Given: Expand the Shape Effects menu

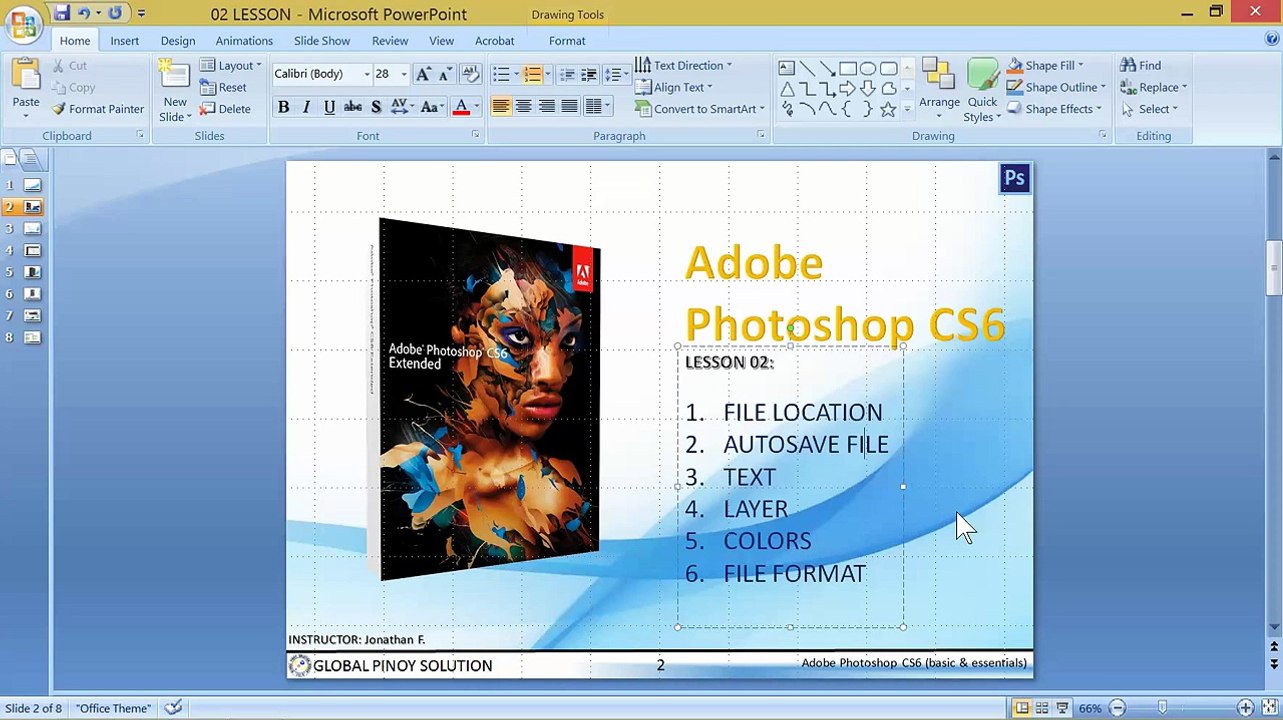Looking at the screenshot, I should 1054,109.
